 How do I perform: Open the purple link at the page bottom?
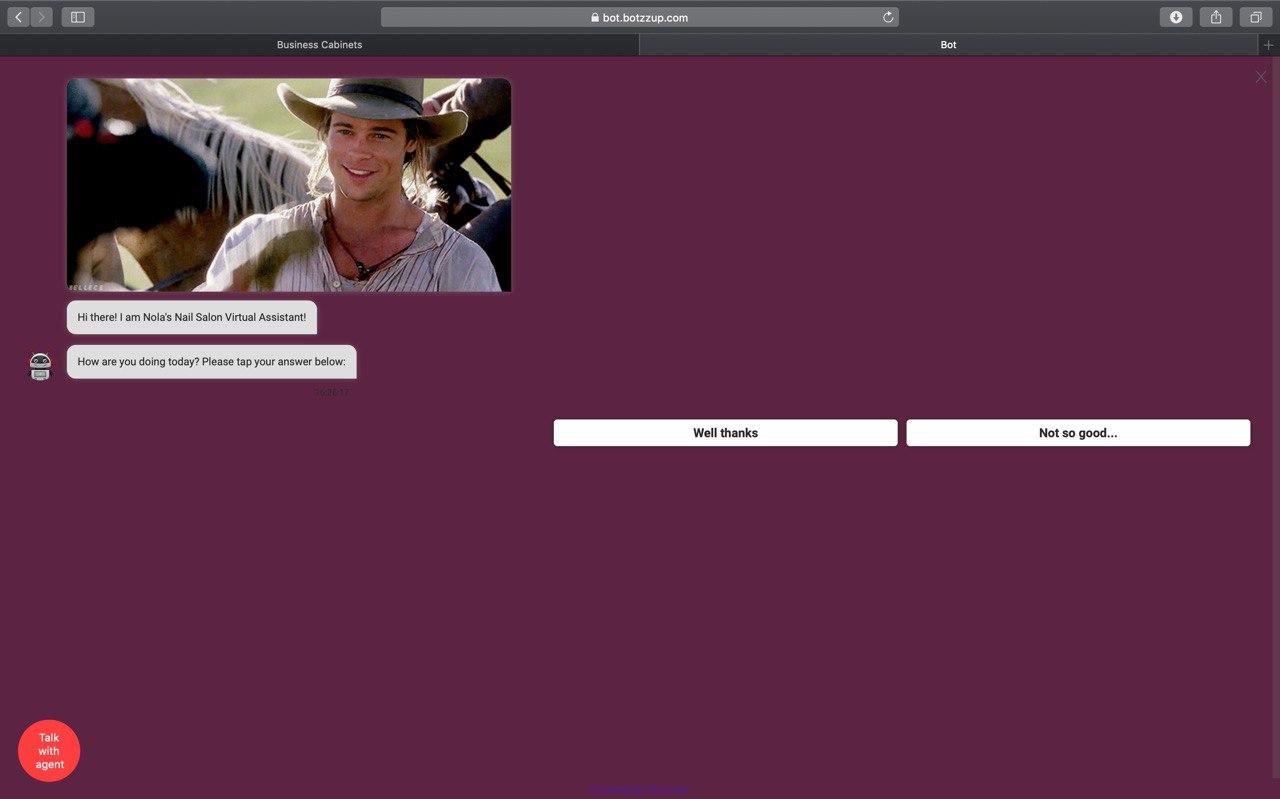click(x=638, y=790)
